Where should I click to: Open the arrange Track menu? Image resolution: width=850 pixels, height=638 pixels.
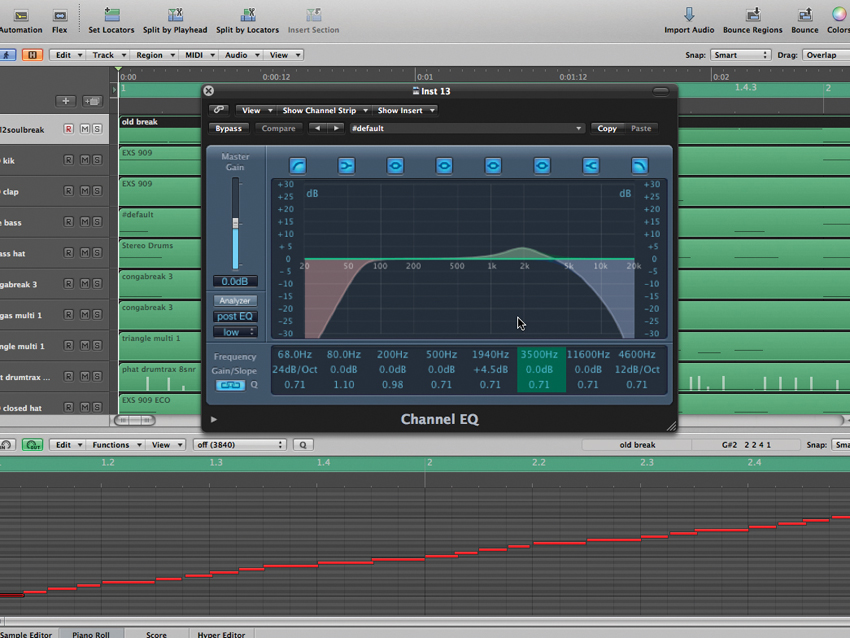[x=109, y=55]
